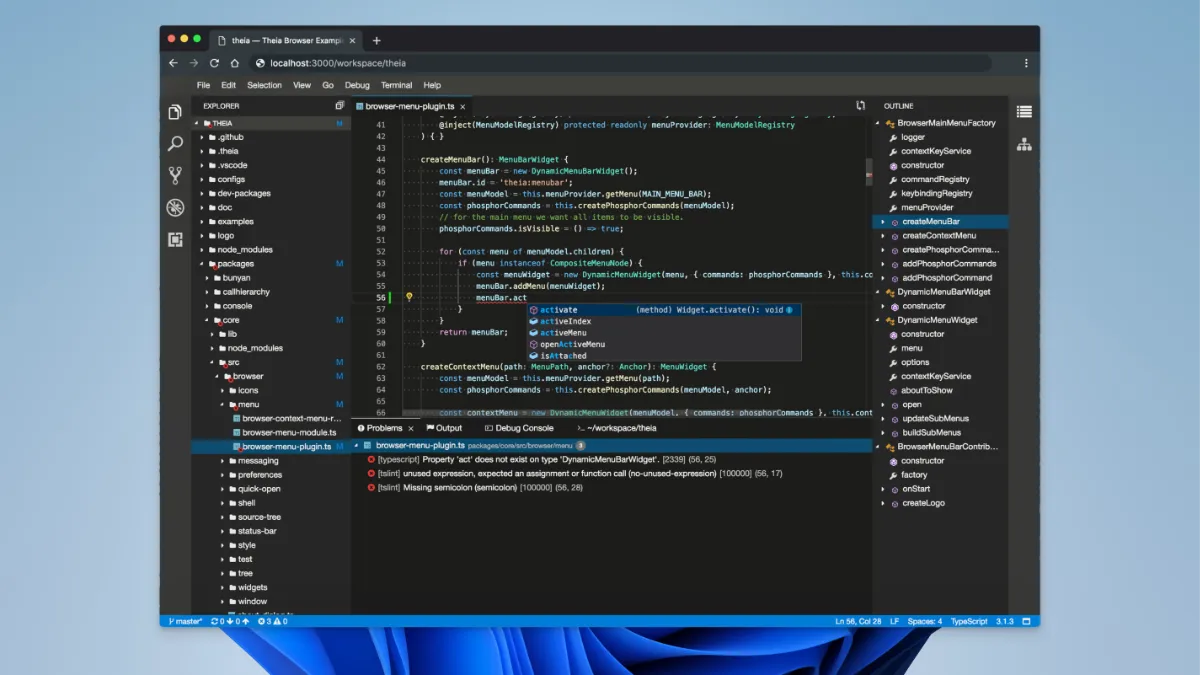Open the Debug view in sidebar

point(175,208)
